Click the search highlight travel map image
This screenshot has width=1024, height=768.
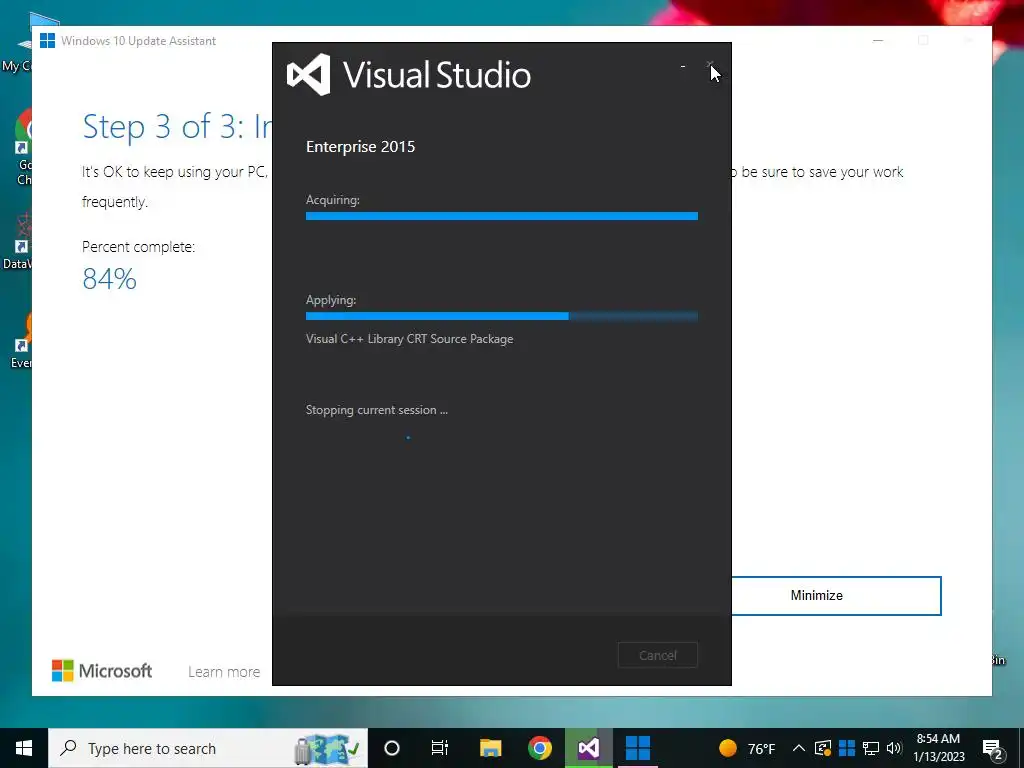[326, 749]
